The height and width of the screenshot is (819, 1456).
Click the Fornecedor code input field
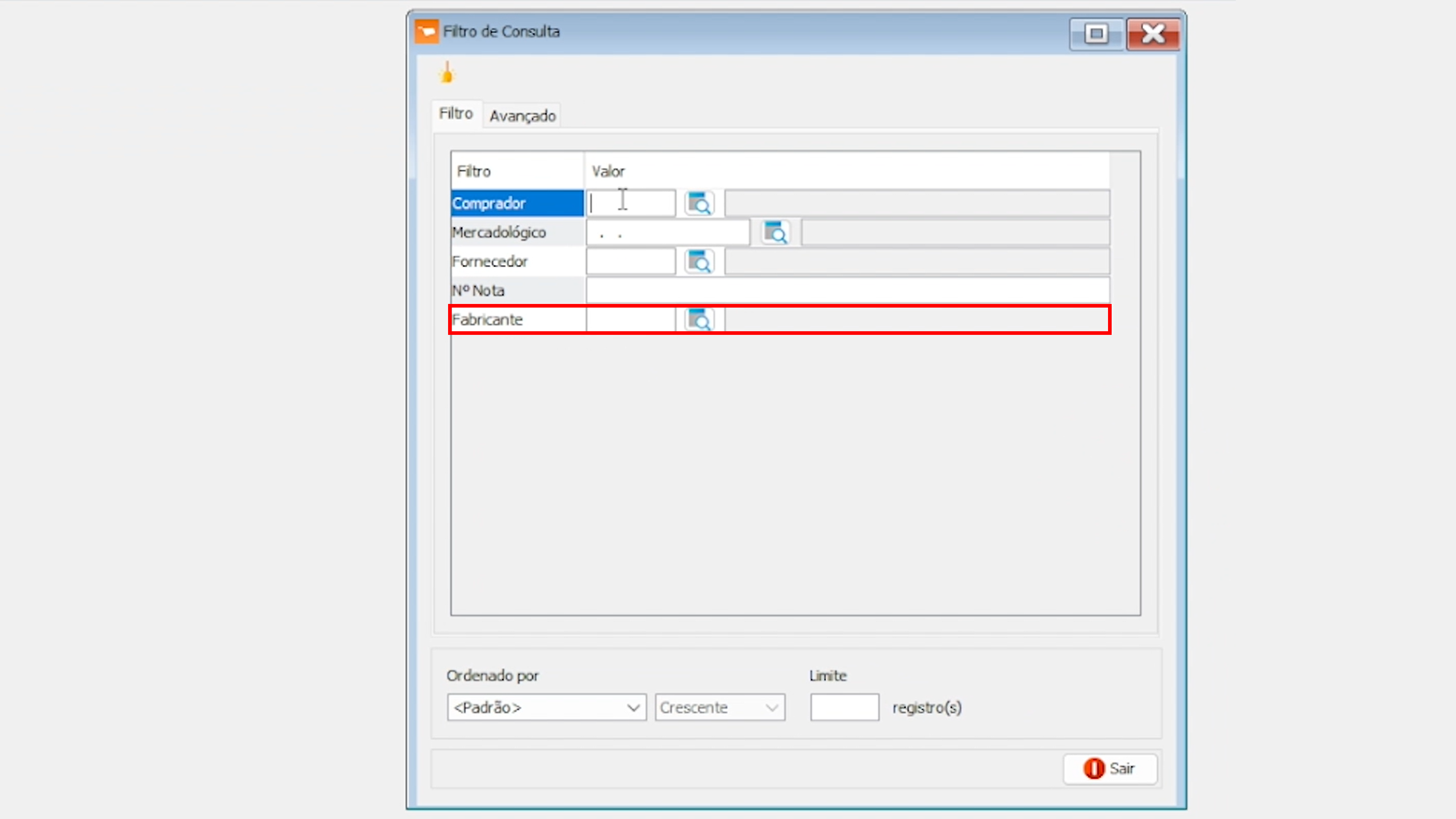pos(630,262)
